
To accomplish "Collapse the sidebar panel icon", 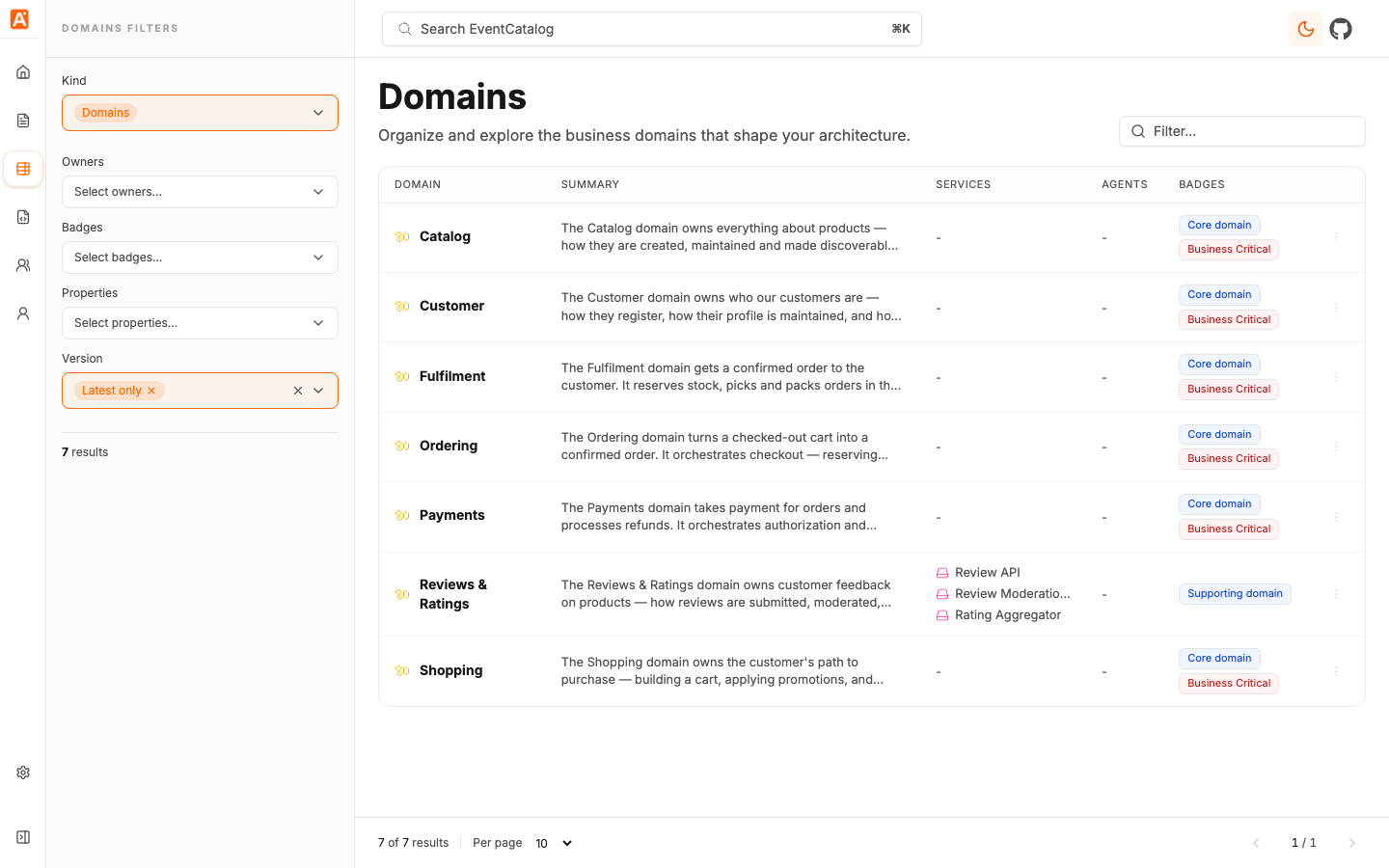I will pyautogui.click(x=23, y=837).
